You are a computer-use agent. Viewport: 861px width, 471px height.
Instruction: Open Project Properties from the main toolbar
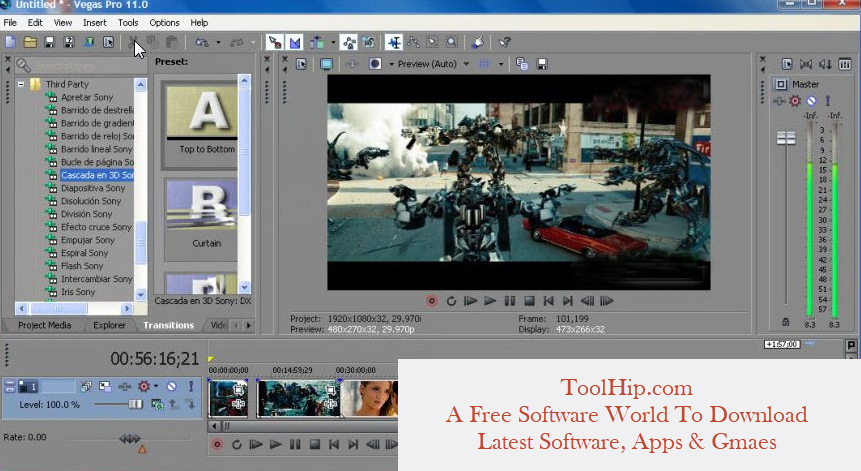tap(108, 42)
